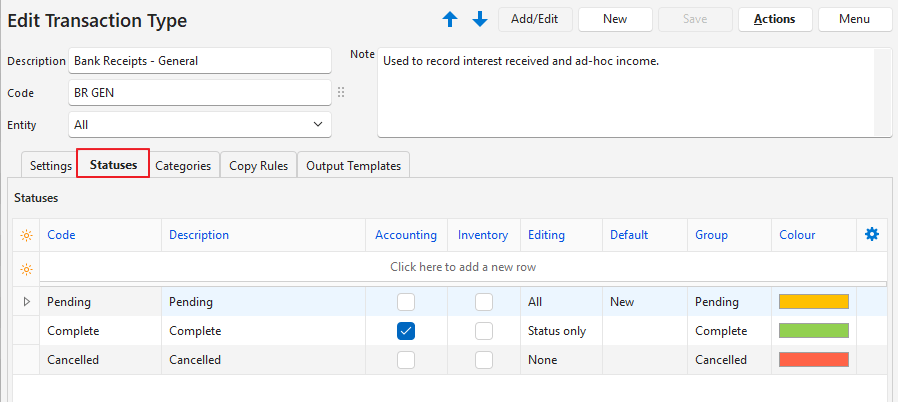Click the sun icon beside new row
This screenshot has height=402, width=898.
pos(25,268)
